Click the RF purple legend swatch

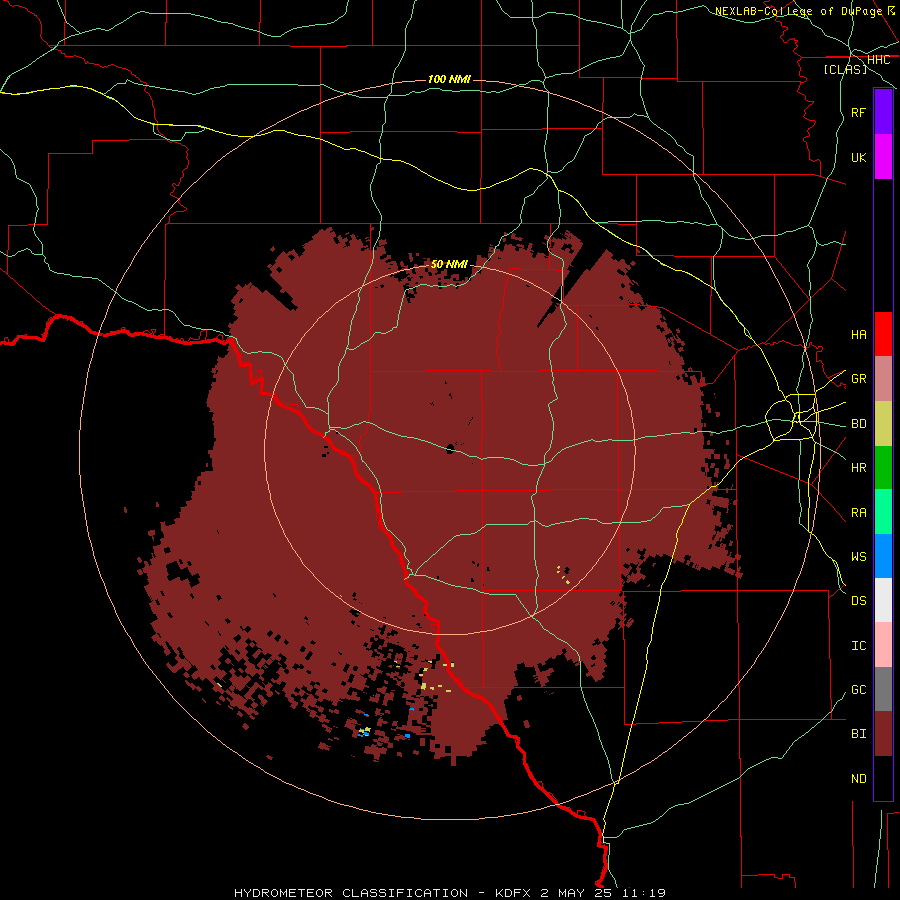[x=883, y=112]
